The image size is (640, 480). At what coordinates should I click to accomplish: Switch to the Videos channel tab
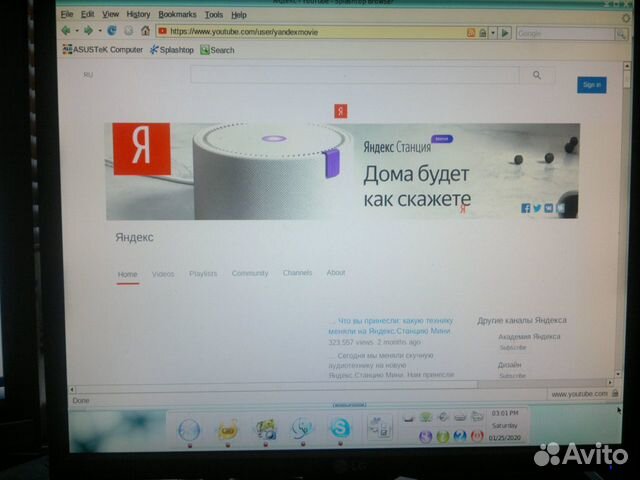coord(163,274)
